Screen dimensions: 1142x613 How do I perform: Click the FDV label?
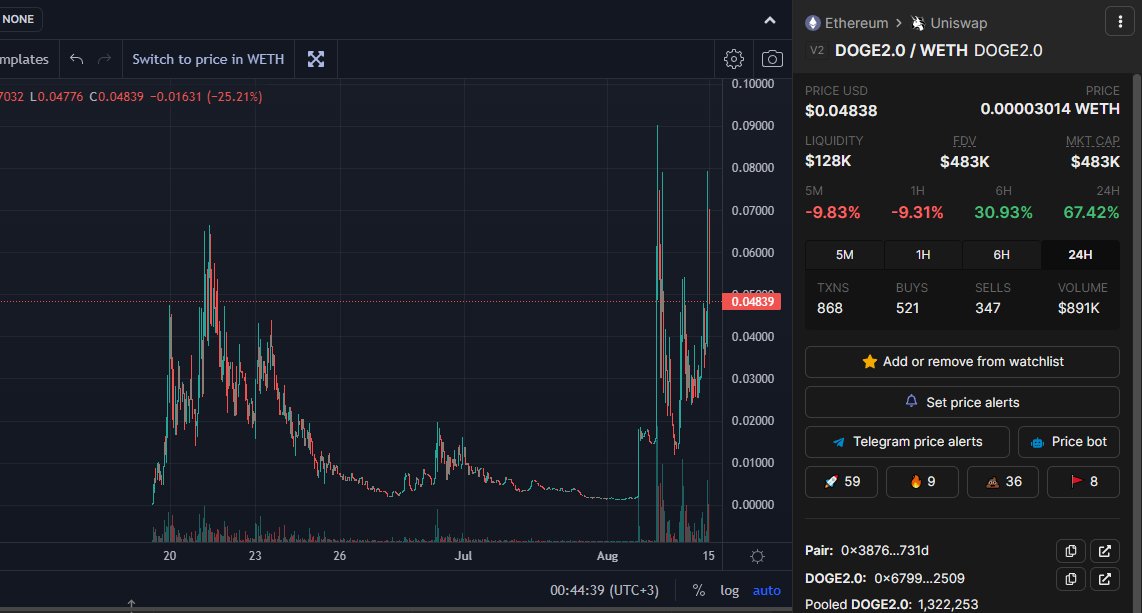[964, 141]
